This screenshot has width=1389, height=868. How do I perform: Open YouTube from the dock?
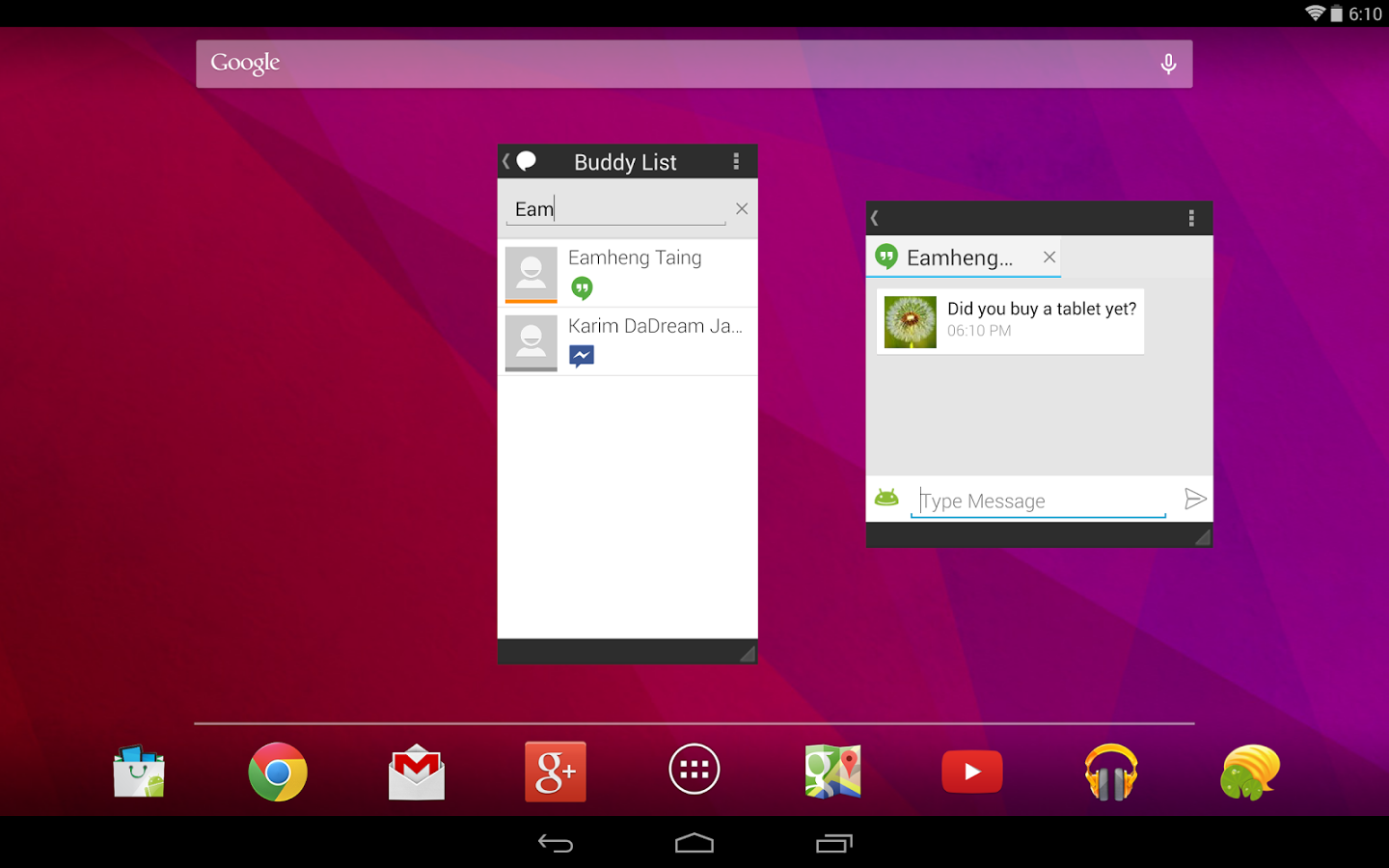[x=972, y=772]
